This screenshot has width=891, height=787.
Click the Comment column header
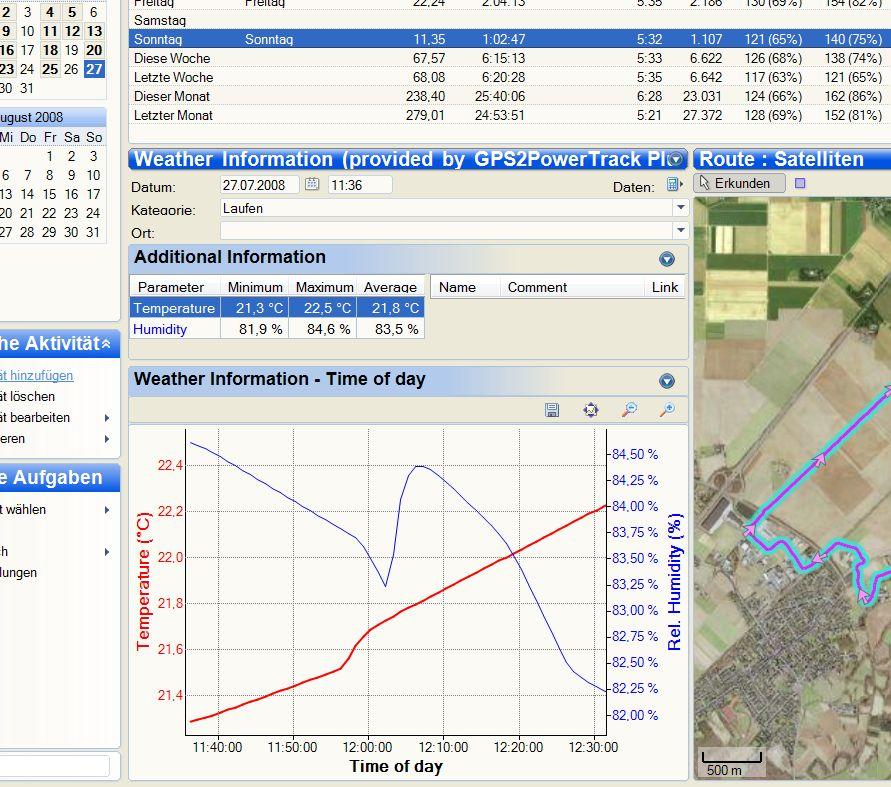(x=572, y=287)
